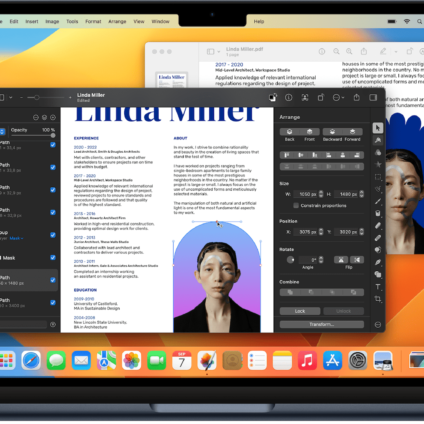The image size is (424, 424).
Task: Select the Arrange cursor tool
Action: point(378,128)
